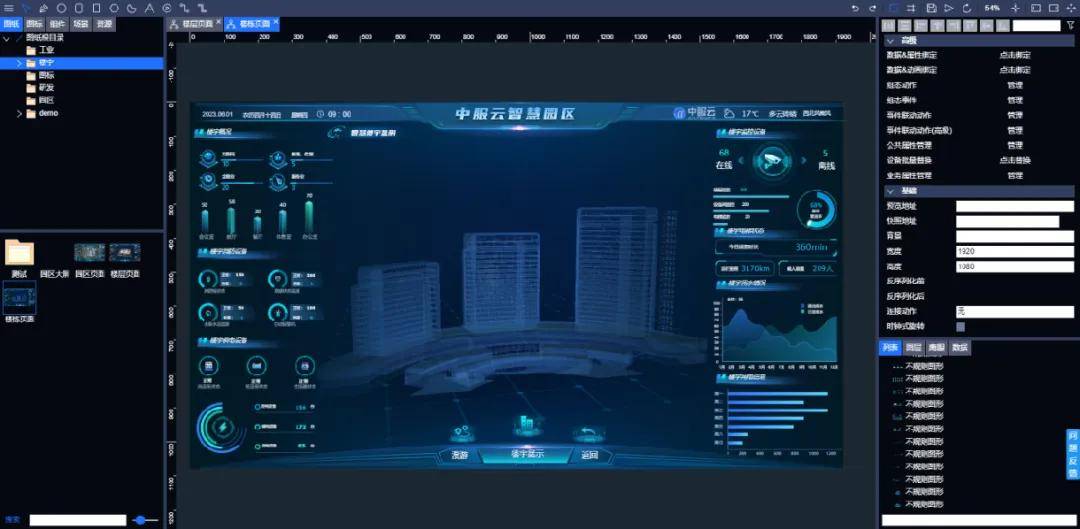Image resolution: width=1080 pixels, height=529 pixels.
Task: Select the 楼栋页面 thumbnail
Action: (19, 302)
